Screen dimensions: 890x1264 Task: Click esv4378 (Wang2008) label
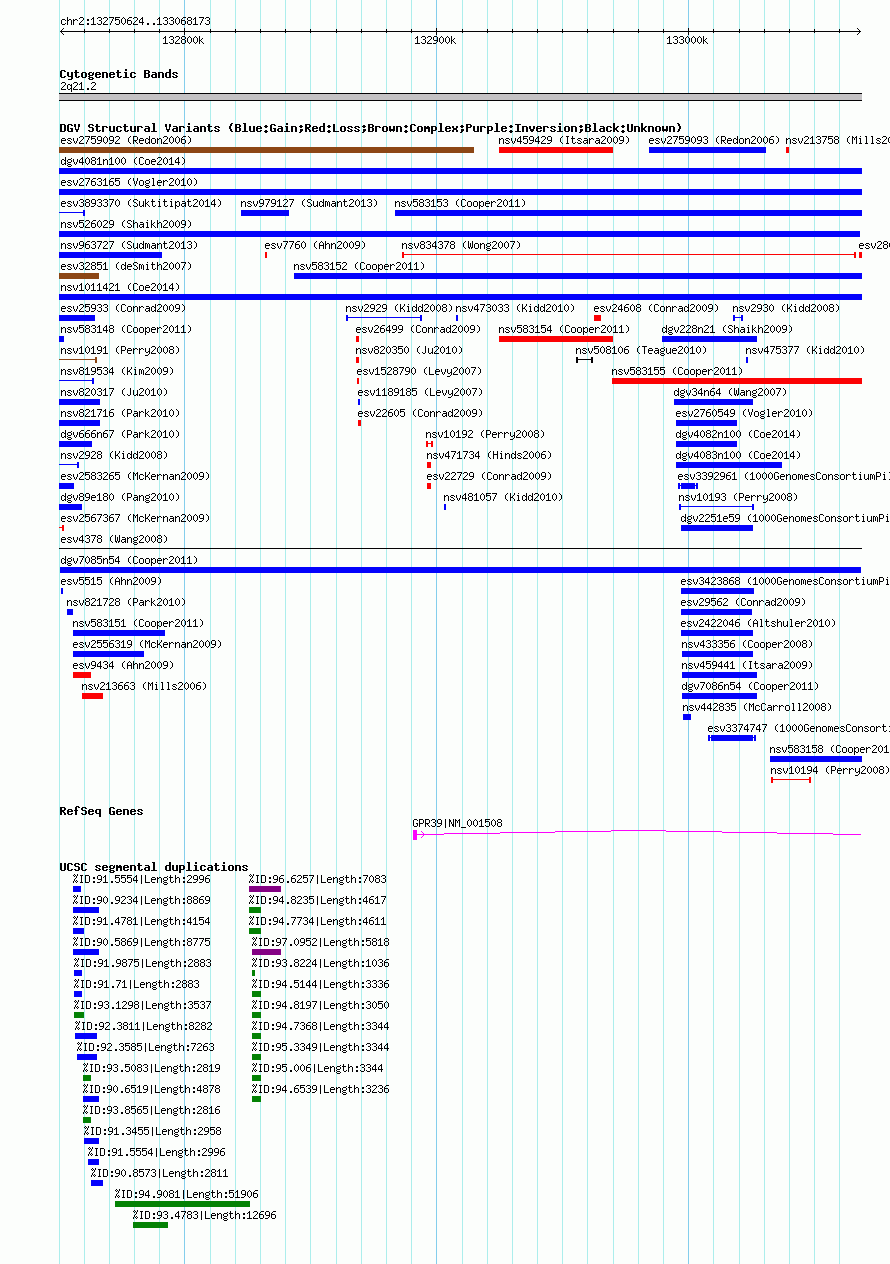pyautogui.click(x=113, y=539)
